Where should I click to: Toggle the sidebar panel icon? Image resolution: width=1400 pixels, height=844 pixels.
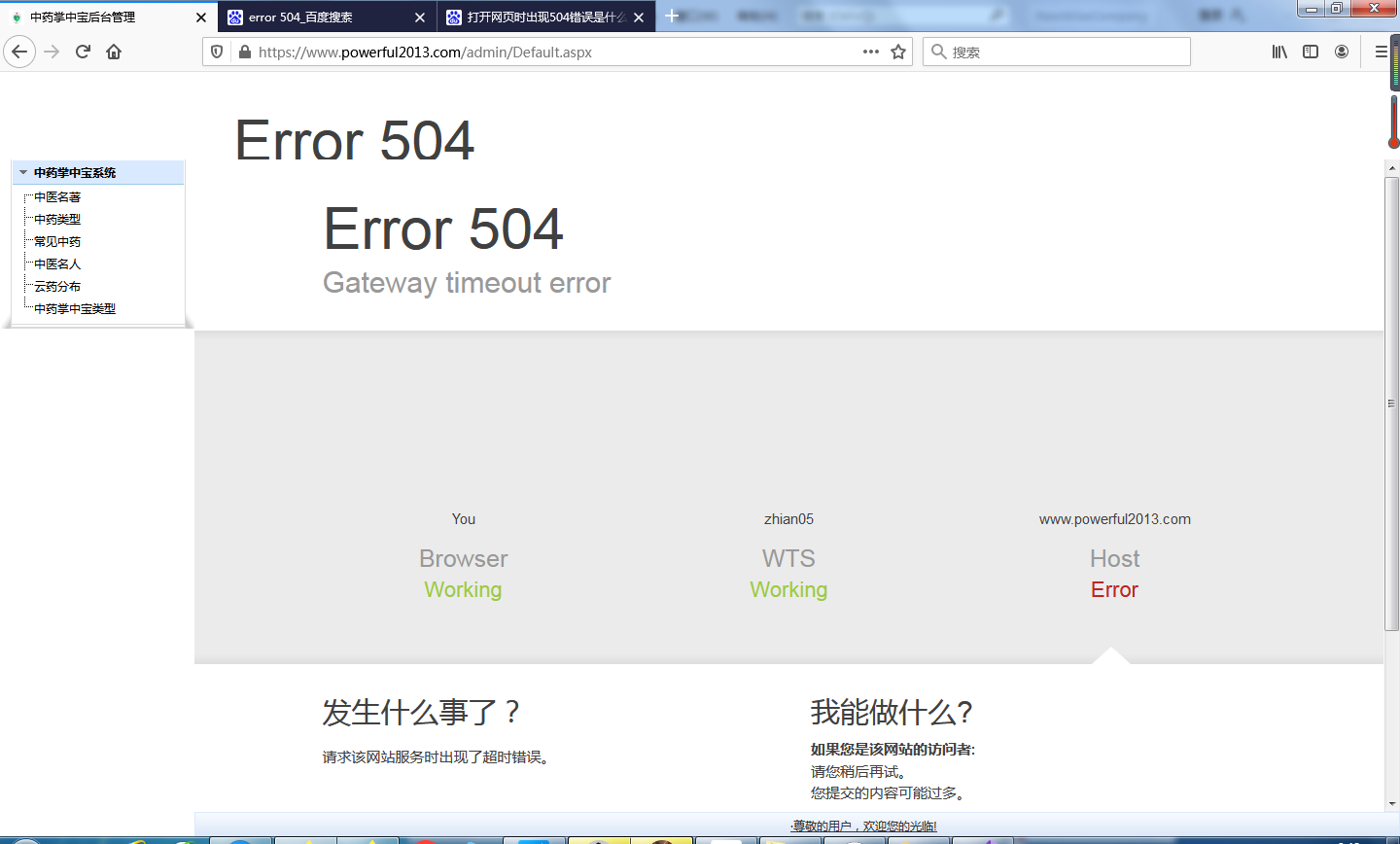[1311, 52]
